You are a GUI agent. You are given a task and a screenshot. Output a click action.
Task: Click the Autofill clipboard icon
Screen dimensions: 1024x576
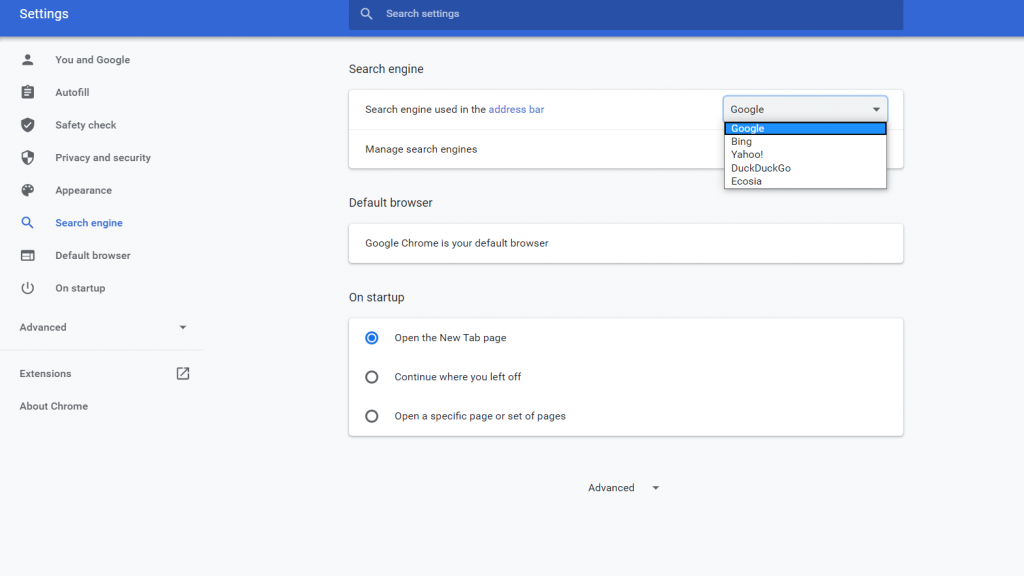pyautogui.click(x=28, y=92)
